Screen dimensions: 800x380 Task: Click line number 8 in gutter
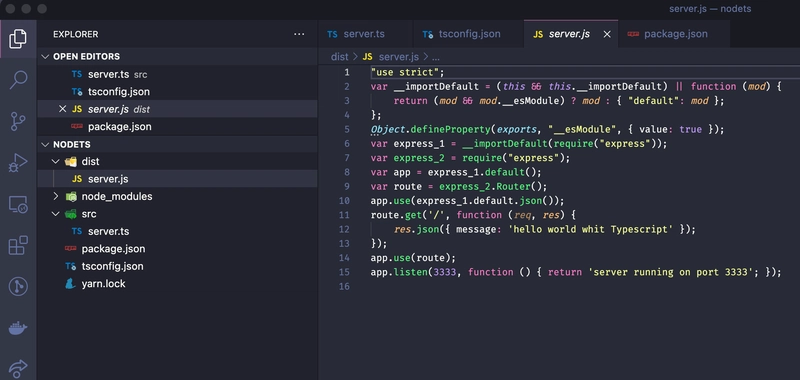point(347,172)
